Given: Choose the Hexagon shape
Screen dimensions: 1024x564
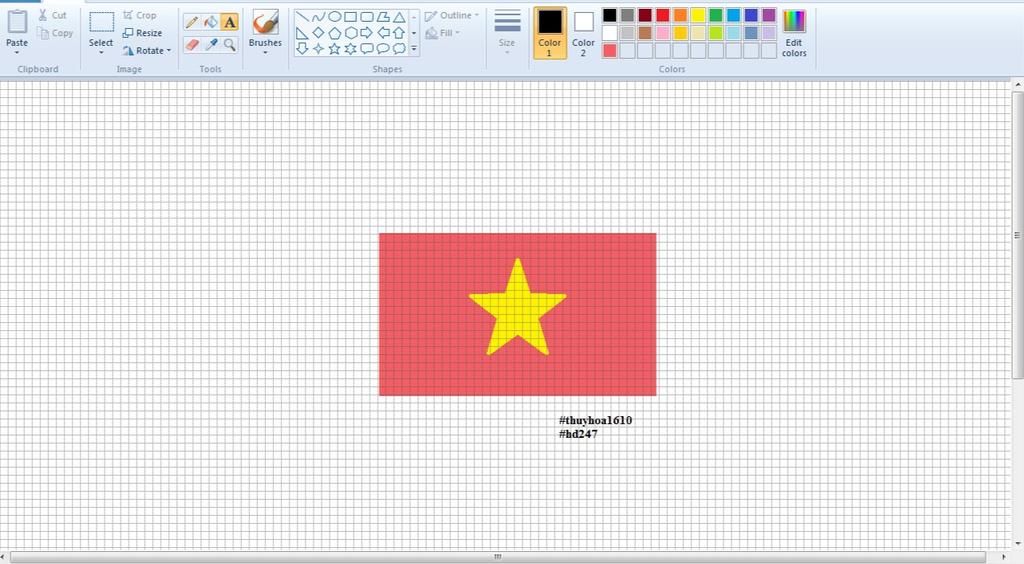Looking at the screenshot, I should [351, 33].
